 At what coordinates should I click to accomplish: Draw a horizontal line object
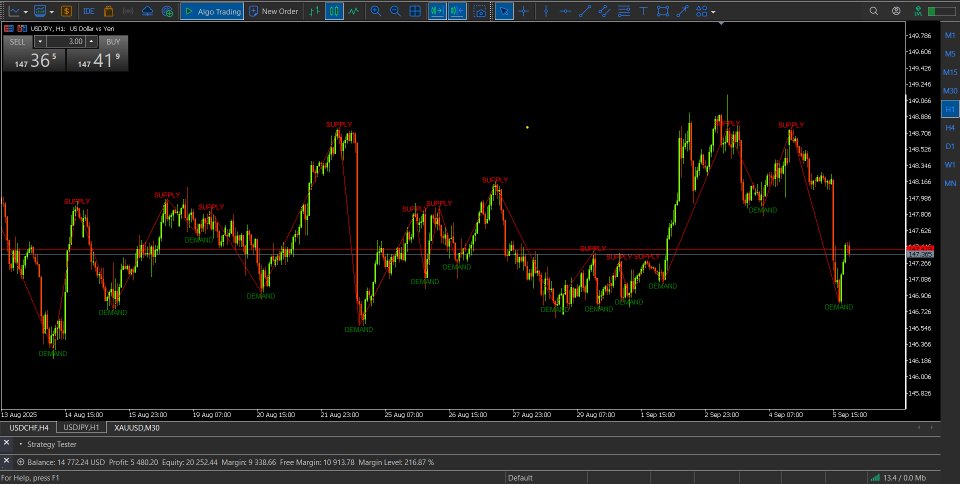coord(566,11)
